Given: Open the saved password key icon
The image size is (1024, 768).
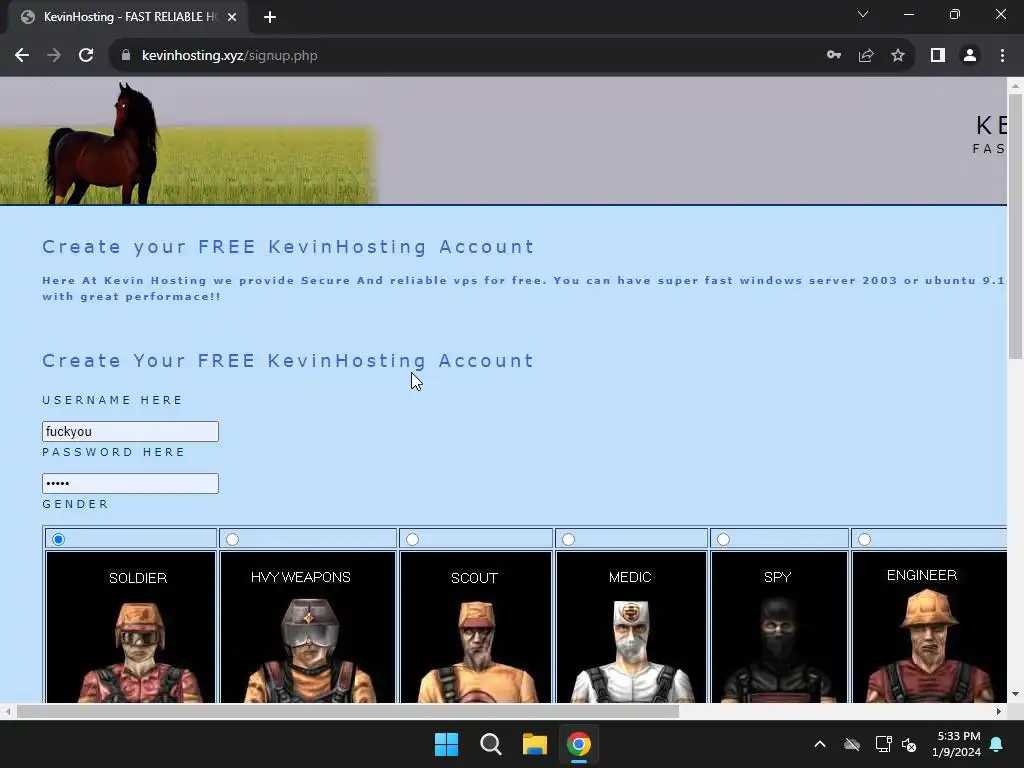Looking at the screenshot, I should (834, 56).
